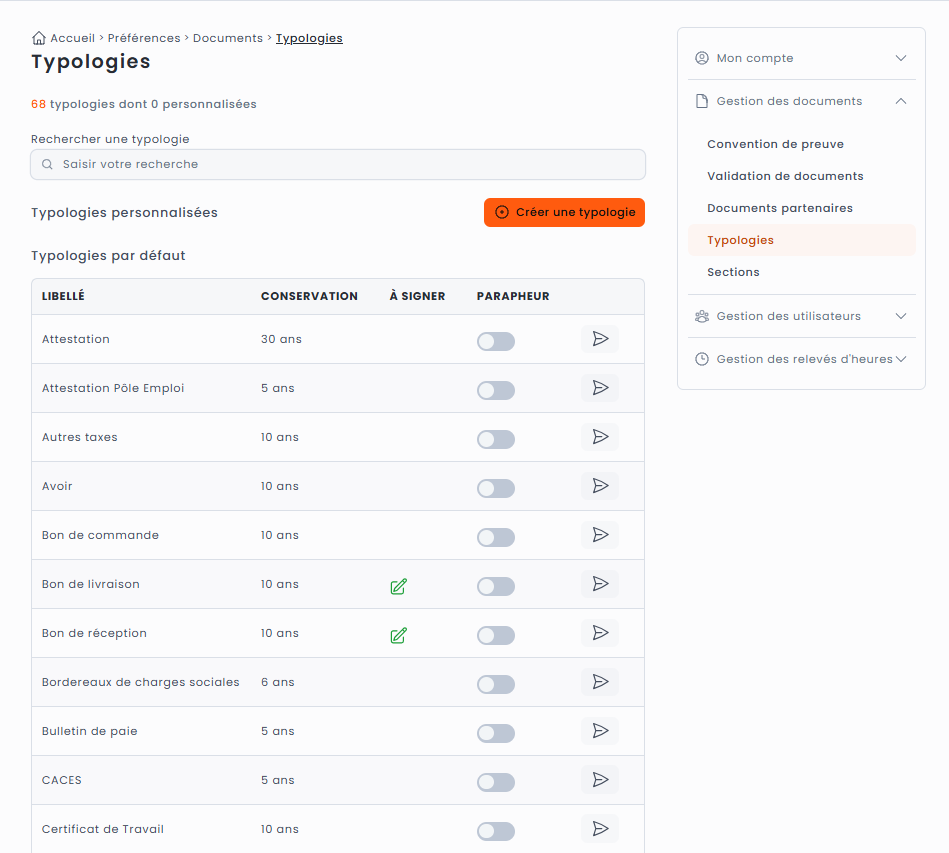The height and width of the screenshot is (853, 949).
Task: Click the send icon for Bulletin de paie
Action: (600, 731)
